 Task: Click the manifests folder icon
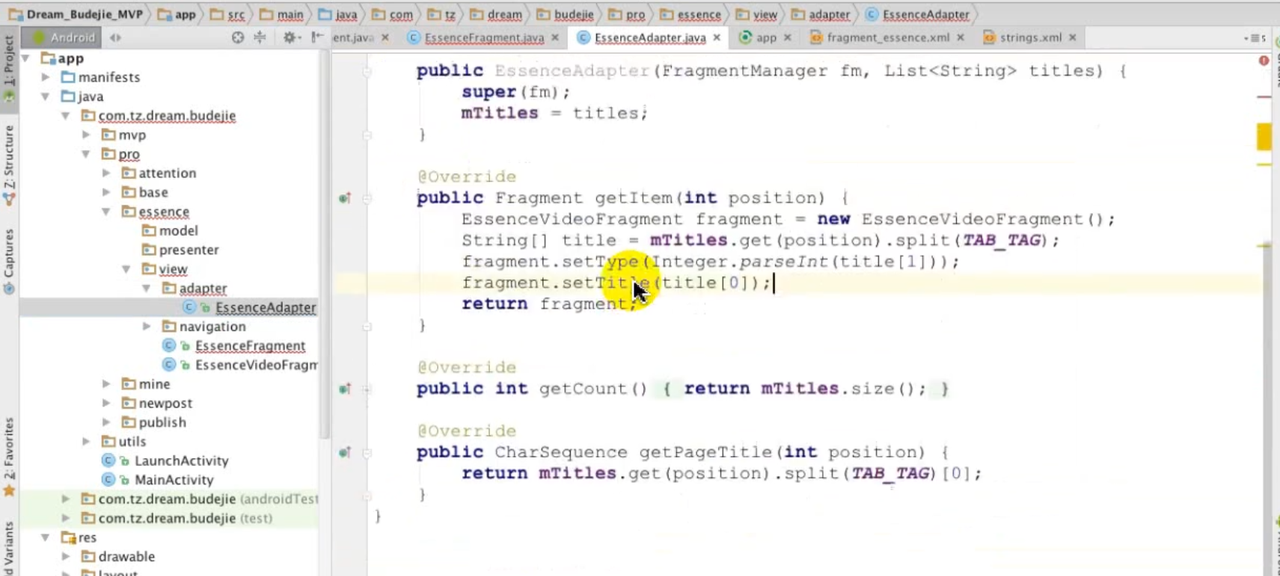point(68,77)
